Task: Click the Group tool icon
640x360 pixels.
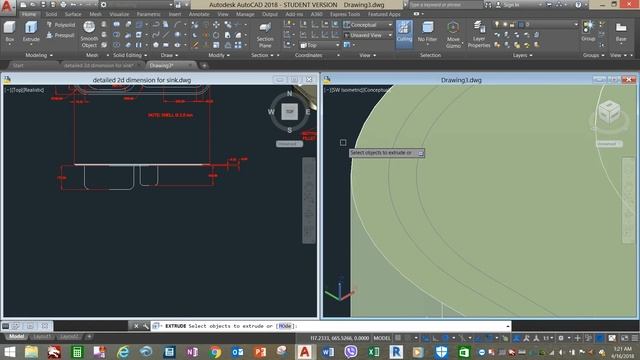Action: pos(588,31)
